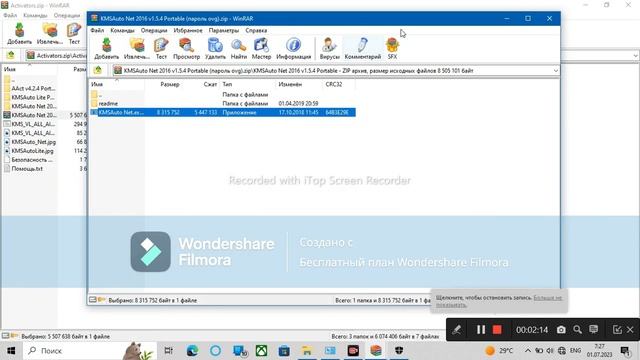This screenshot has height=360, width=640.
Task: Click Извлечь in background Activators.zip window
Action: pyautogui.click(x=50, y=33)
